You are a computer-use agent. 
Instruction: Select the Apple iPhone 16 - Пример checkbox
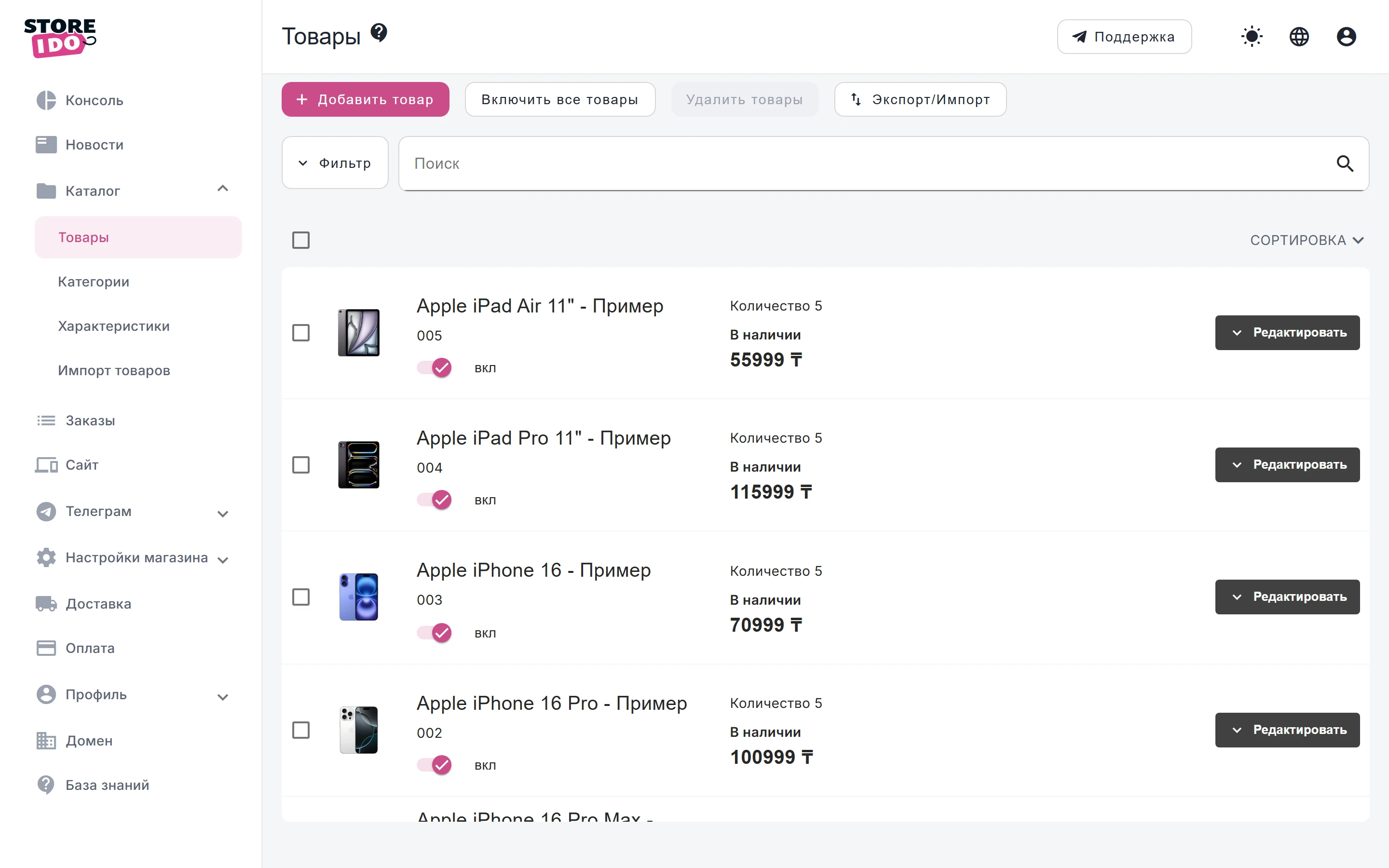301,597
